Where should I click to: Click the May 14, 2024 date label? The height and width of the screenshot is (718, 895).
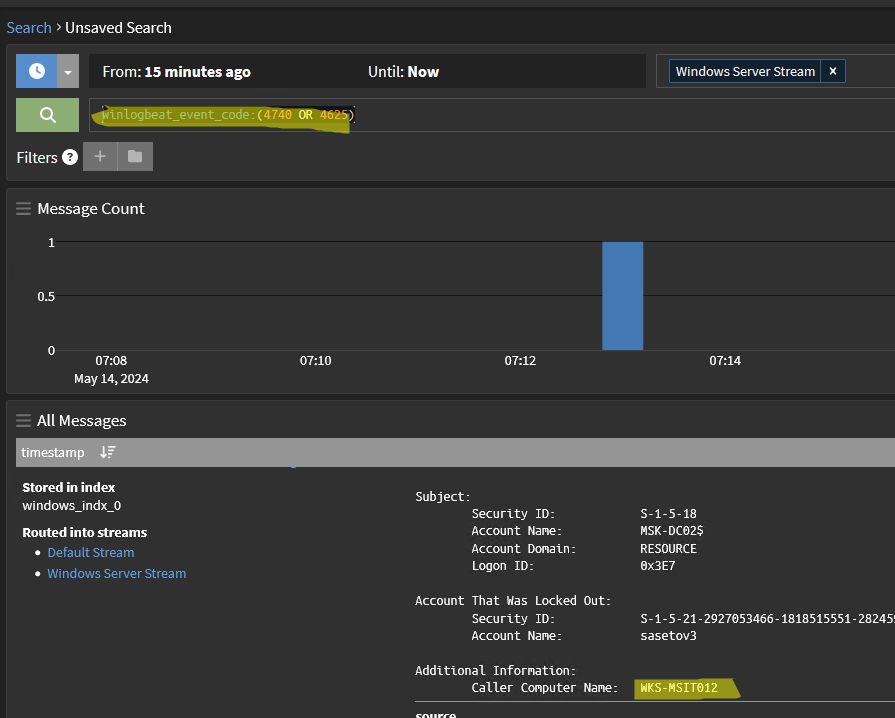(x=111, y=379)
